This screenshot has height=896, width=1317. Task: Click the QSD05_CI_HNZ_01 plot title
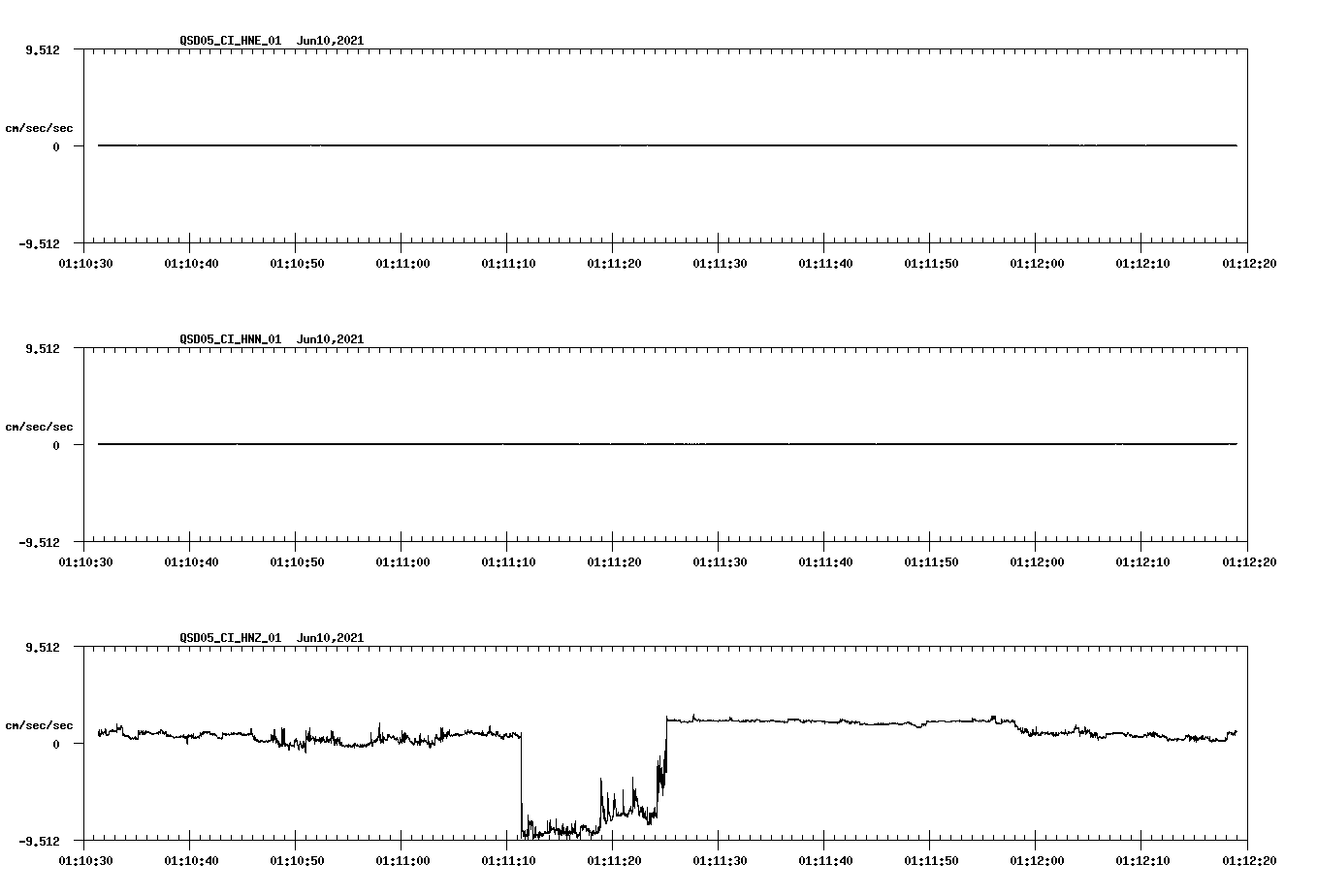[272, 638]
